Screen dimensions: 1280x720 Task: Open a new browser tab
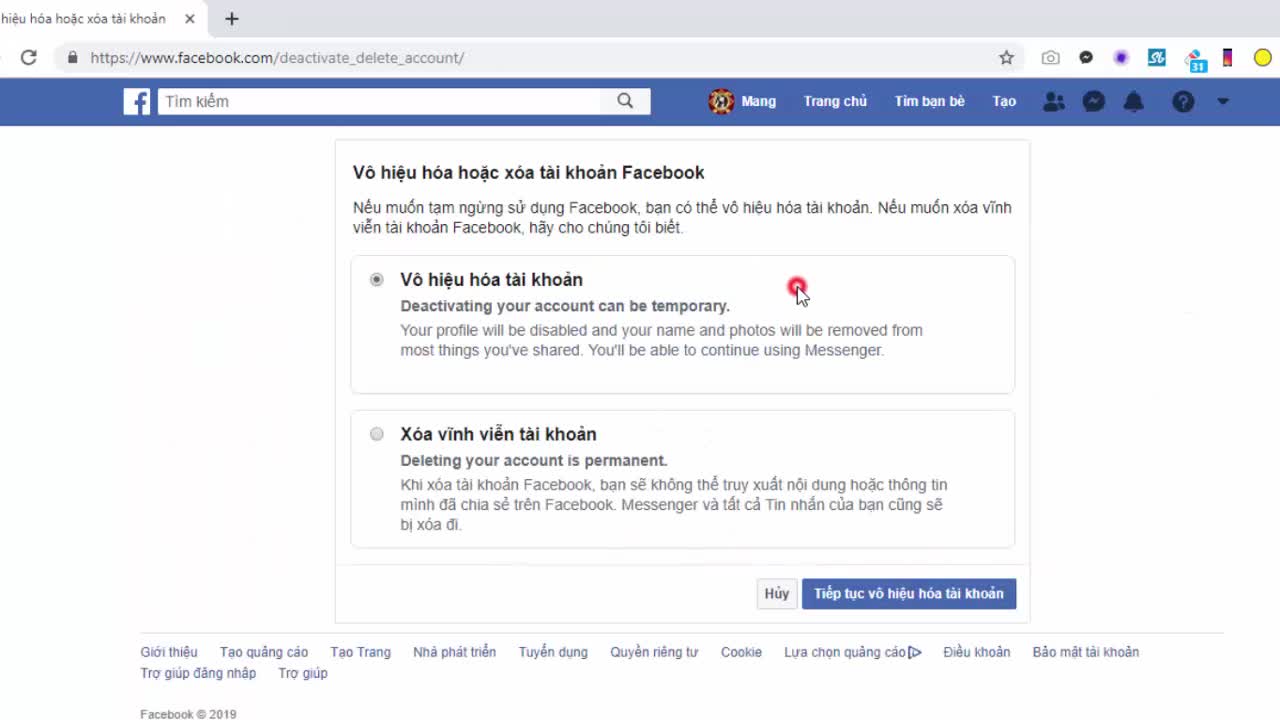(x=232, y=19)
